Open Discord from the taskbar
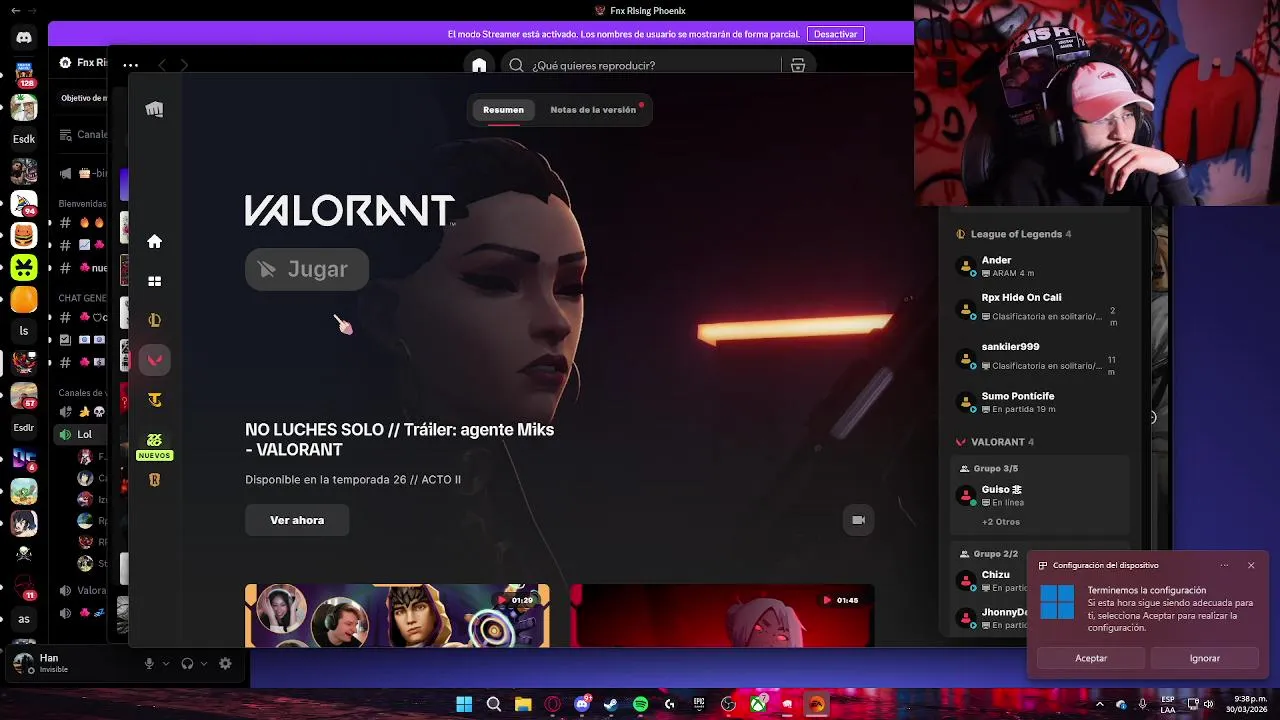 tap(581, 704)
